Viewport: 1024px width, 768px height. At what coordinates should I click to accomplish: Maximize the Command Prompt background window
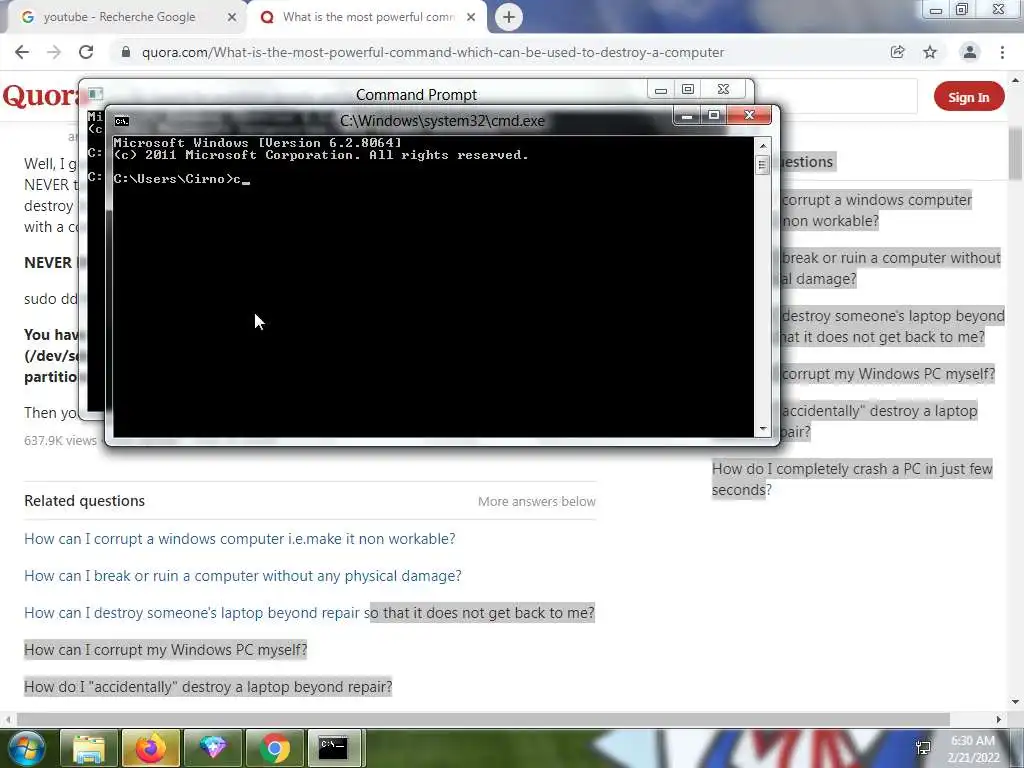688,89
